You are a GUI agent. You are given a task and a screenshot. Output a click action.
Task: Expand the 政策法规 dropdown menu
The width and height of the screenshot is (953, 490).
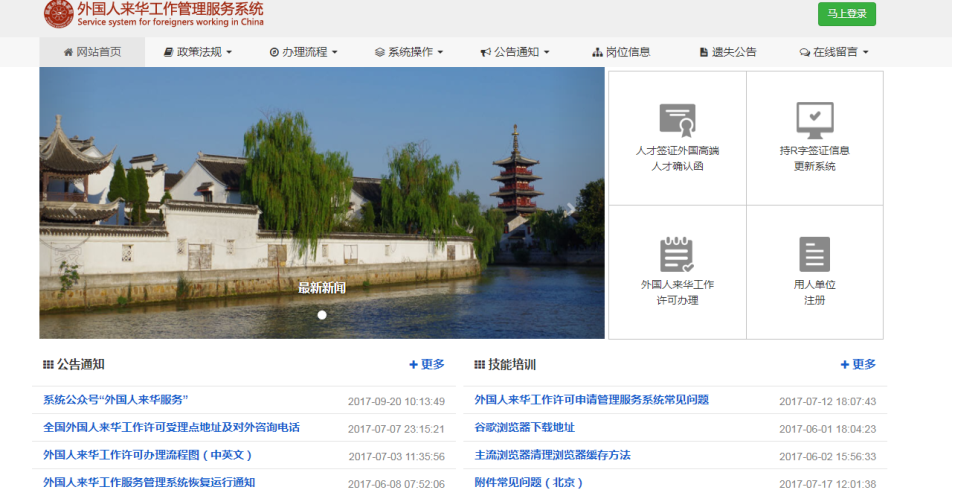(x=197, y=52)
